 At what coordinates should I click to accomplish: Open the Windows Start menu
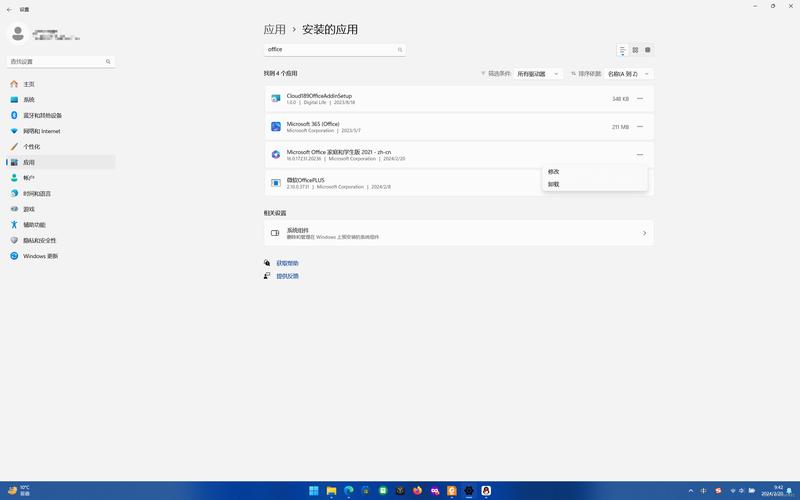314,491
